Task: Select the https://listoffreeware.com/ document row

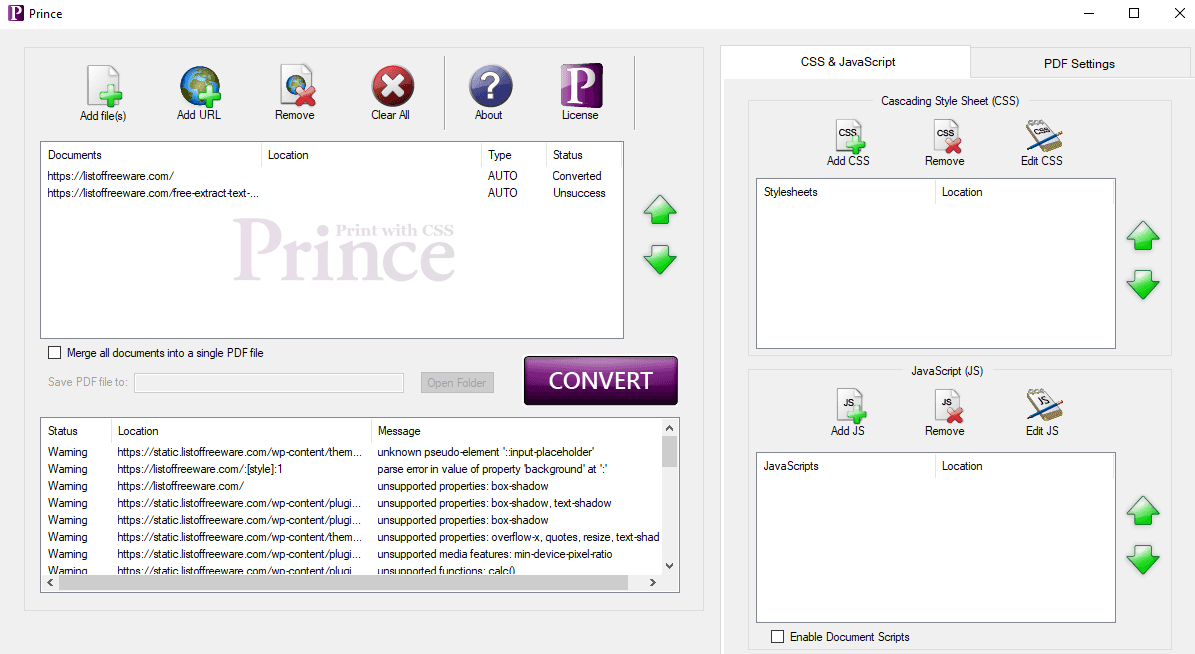Action: (x=332, y=176)
